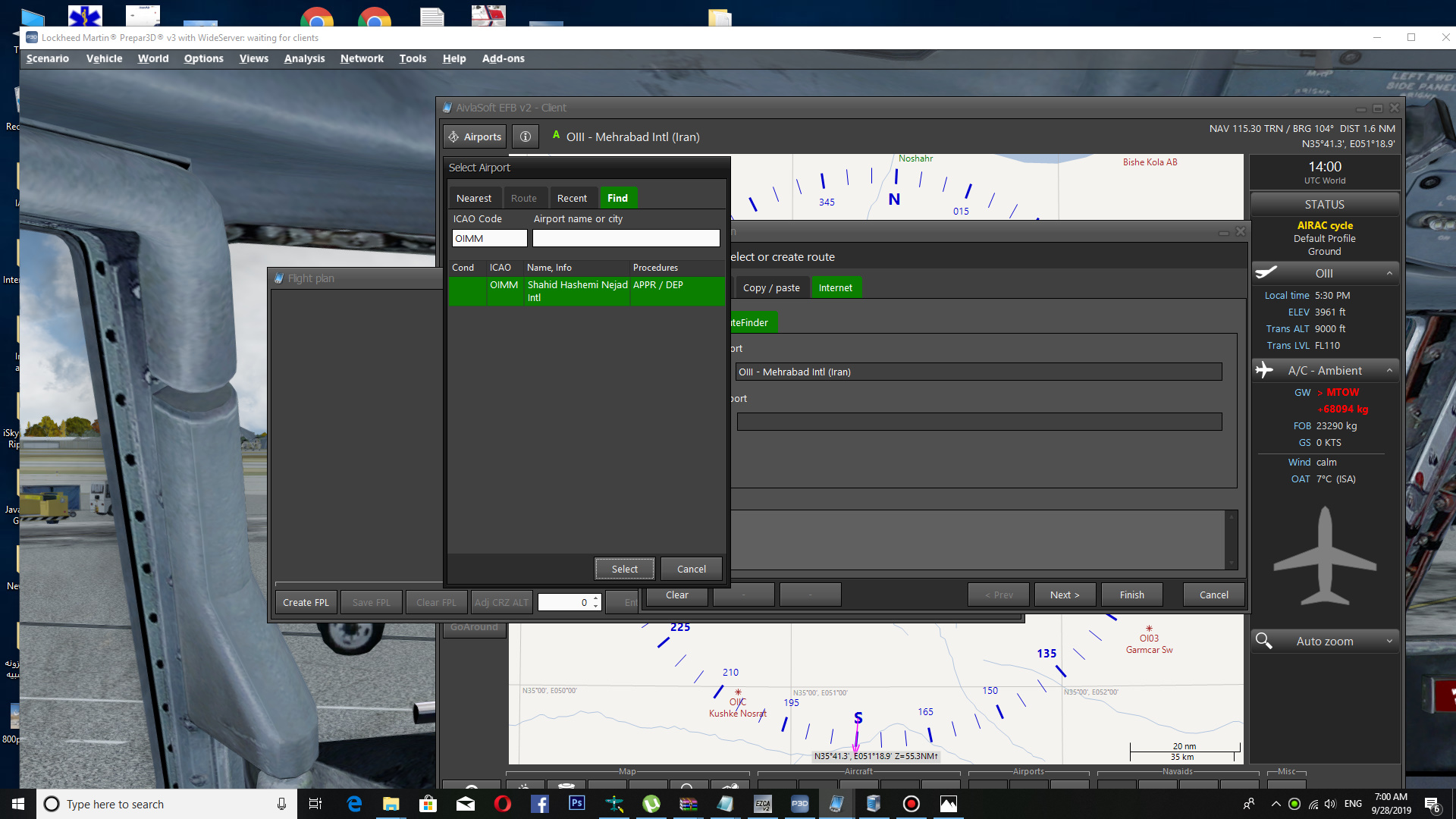Select the Find tab
Screen dimensions: 1456x819
618,198
